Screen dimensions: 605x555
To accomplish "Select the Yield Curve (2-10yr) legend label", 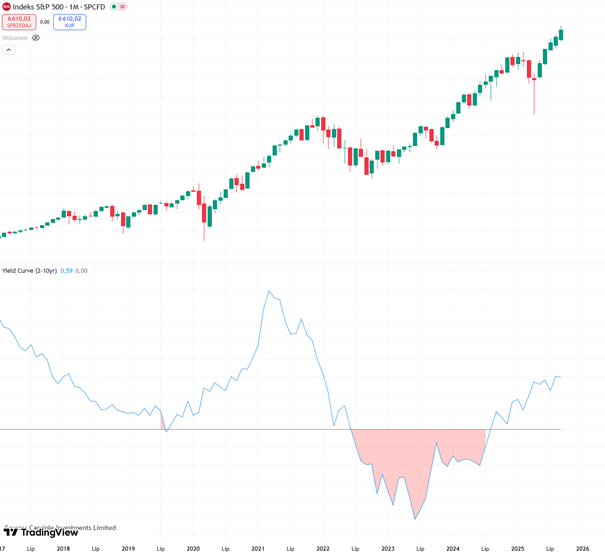I will coord(29,271).
